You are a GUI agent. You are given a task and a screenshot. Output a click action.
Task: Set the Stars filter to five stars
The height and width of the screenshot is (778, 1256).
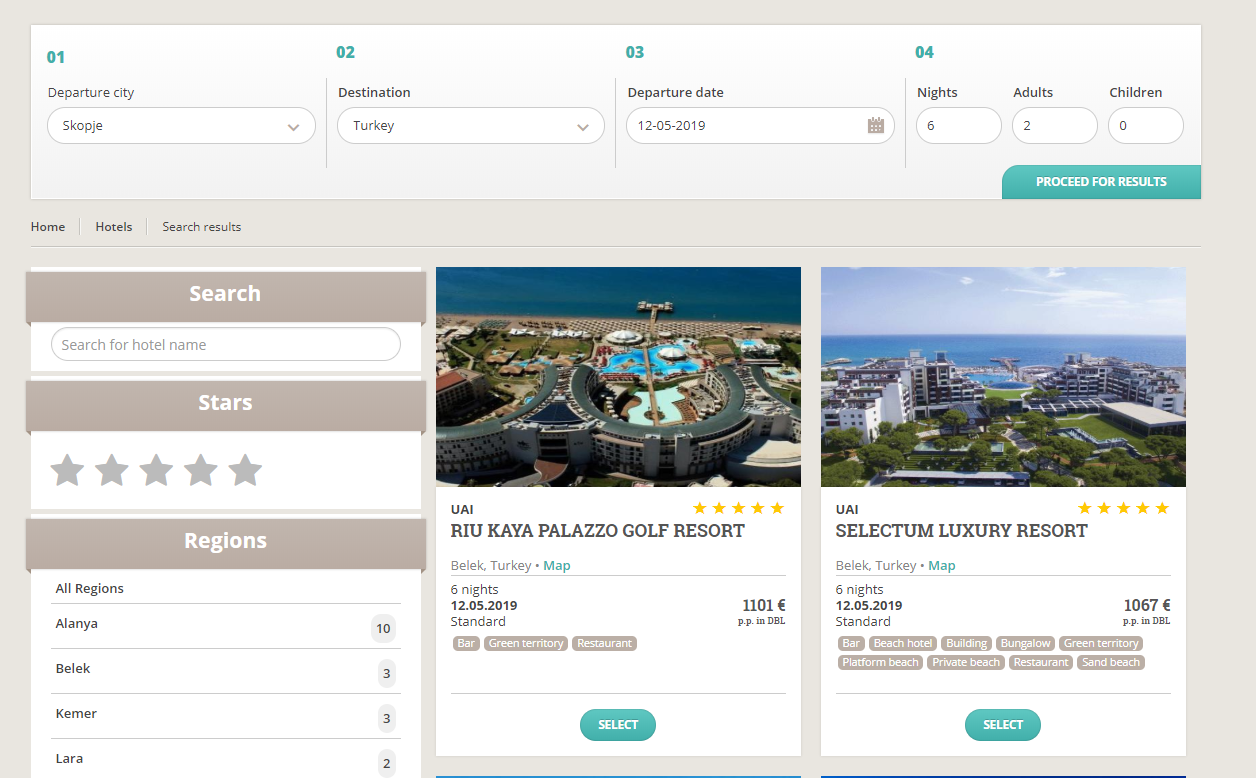245,470
